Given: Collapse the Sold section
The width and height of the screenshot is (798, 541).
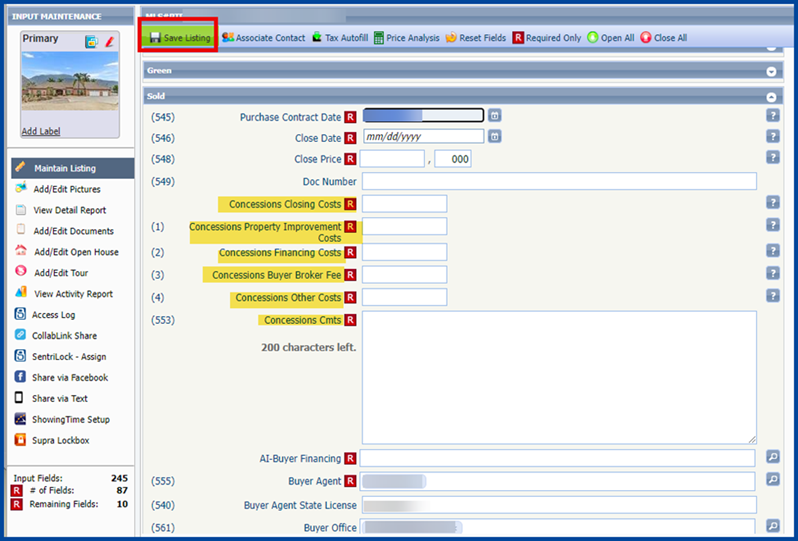Looking at the screenshot, I should [x=771, y=97].
